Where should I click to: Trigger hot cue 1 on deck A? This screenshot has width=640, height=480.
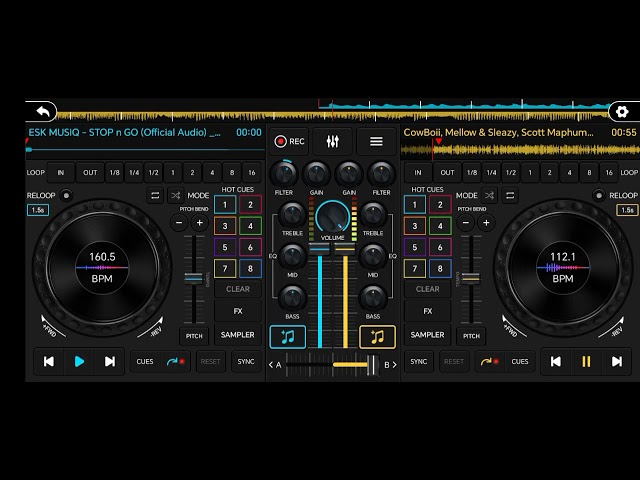pyautogui.click(x=225, y=204)
